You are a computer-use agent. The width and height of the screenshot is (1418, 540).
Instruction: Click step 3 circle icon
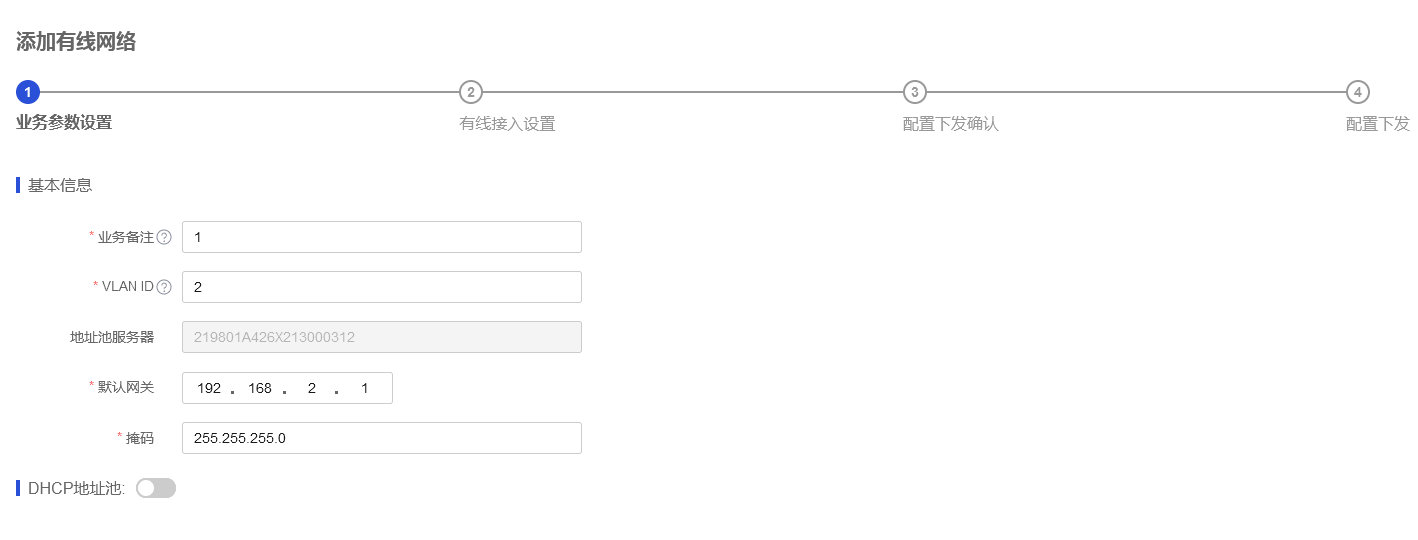[x=914, y=92]
